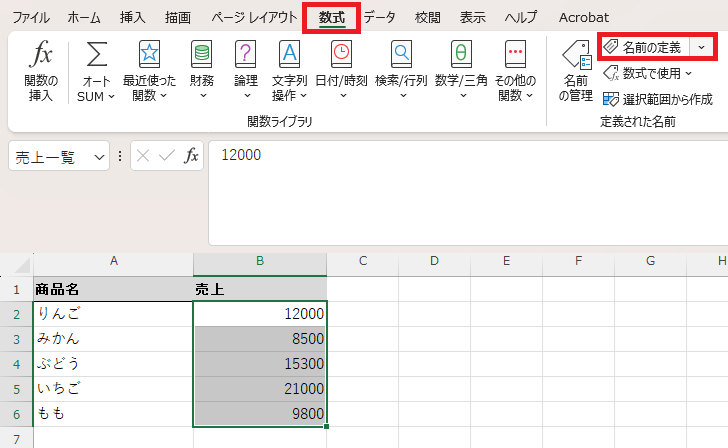The image size is (728, 448).
Task: Click 名前の定義 define name button
Action: 643,47
